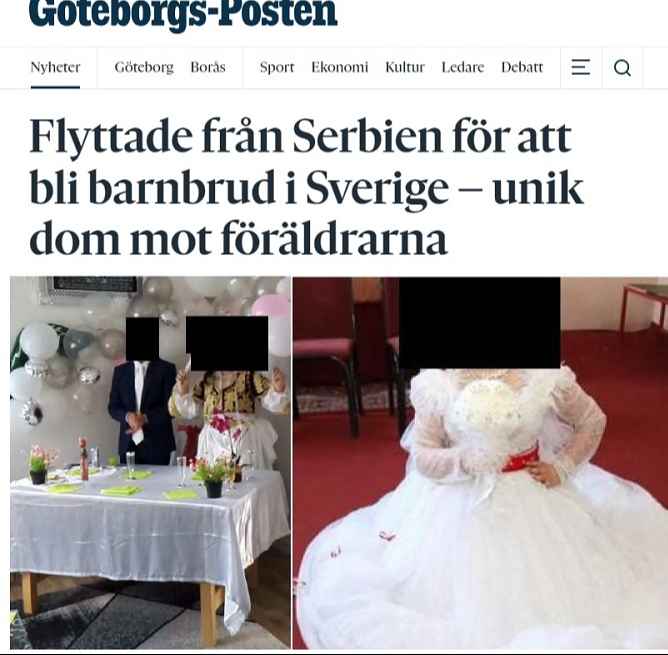This screenshot has height=655, width=668.
Task: Open the Ekonomi section
Action: (340, 67)
